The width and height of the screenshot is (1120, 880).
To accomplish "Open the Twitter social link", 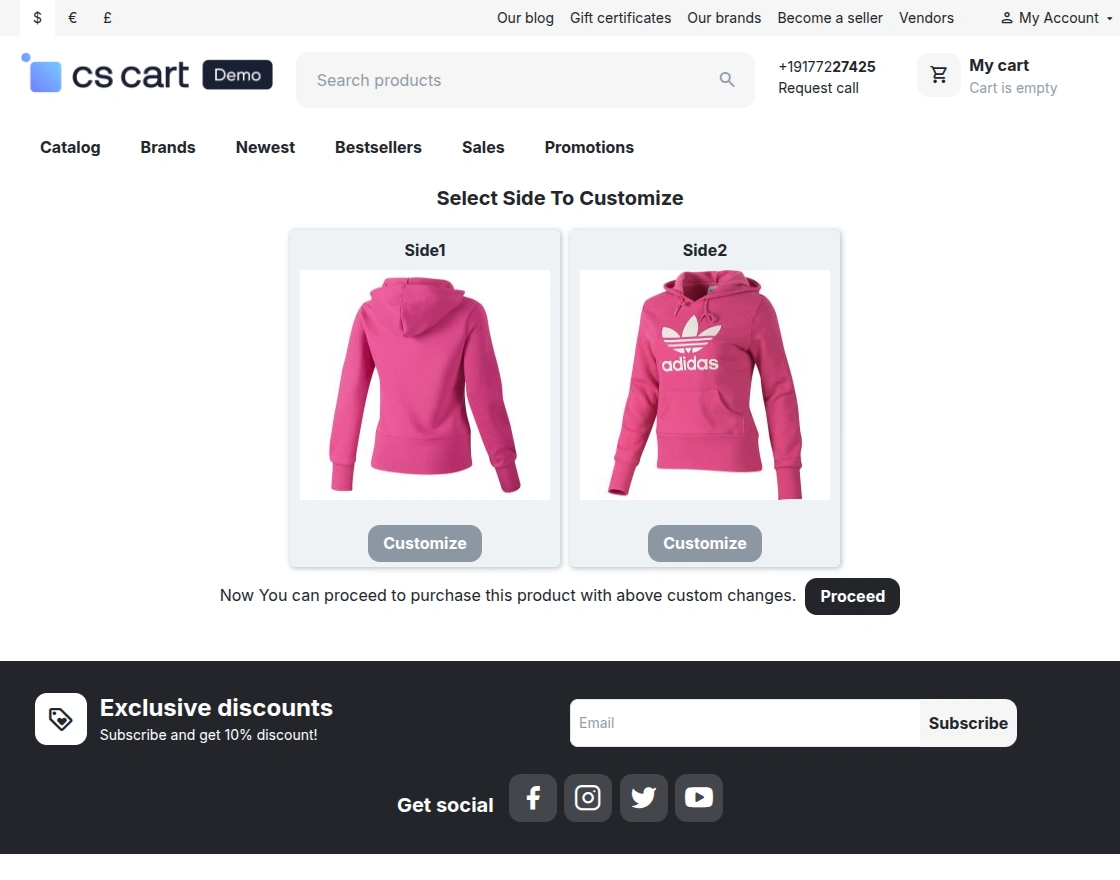I will 644,798.
